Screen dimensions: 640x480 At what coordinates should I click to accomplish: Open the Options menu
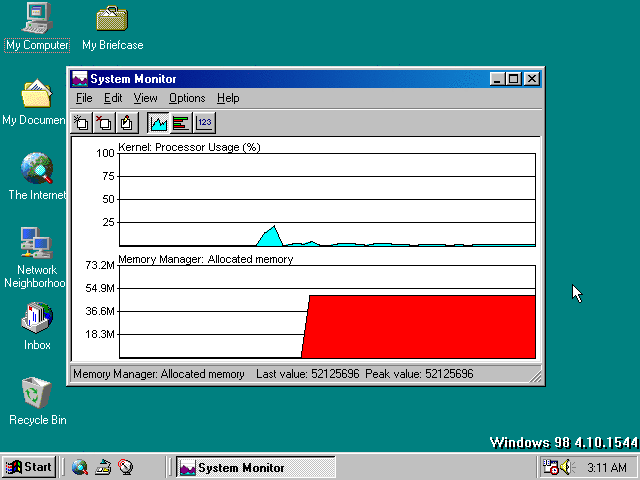coord(187,98)
